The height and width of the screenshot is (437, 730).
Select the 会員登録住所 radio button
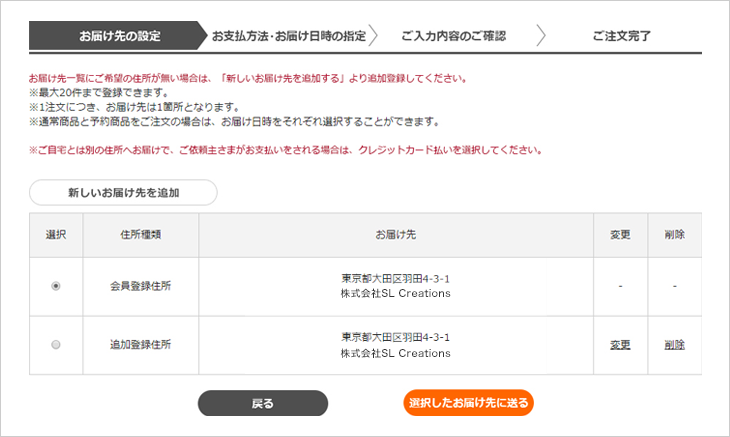55,286
